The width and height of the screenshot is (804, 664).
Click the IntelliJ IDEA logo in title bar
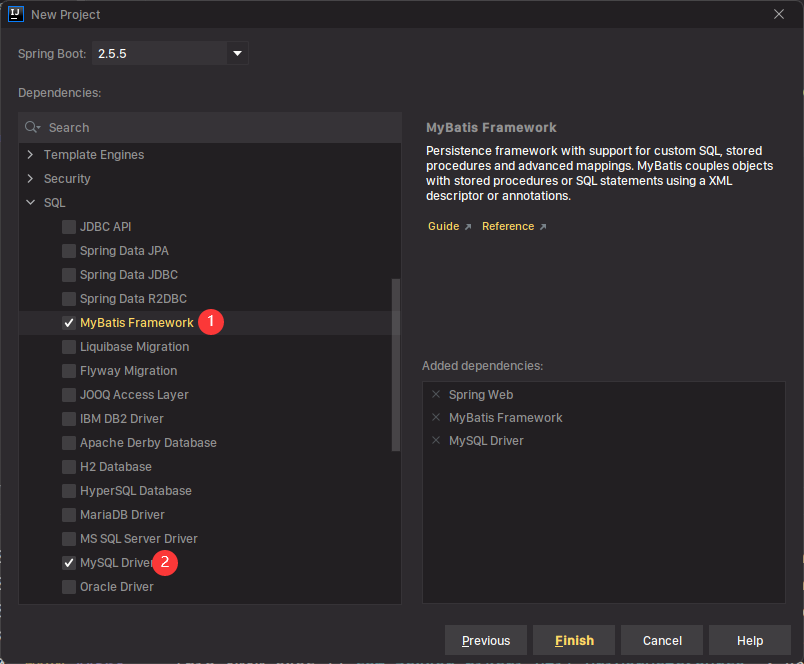point(16,14)
